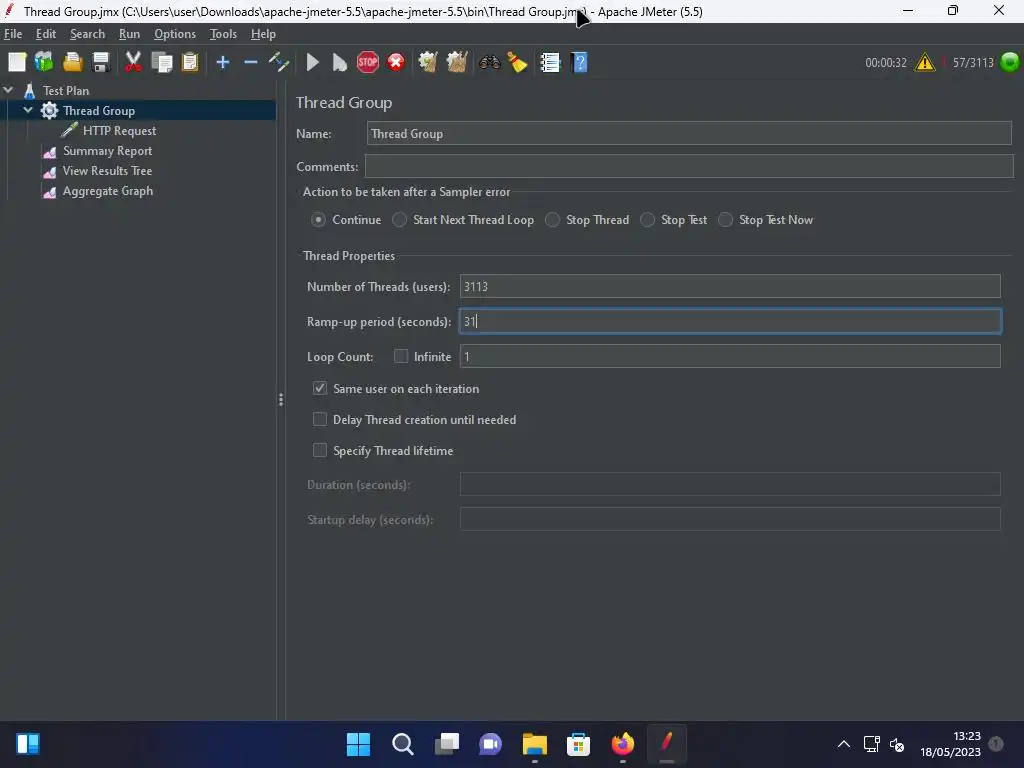Open the Search menu

88,34
